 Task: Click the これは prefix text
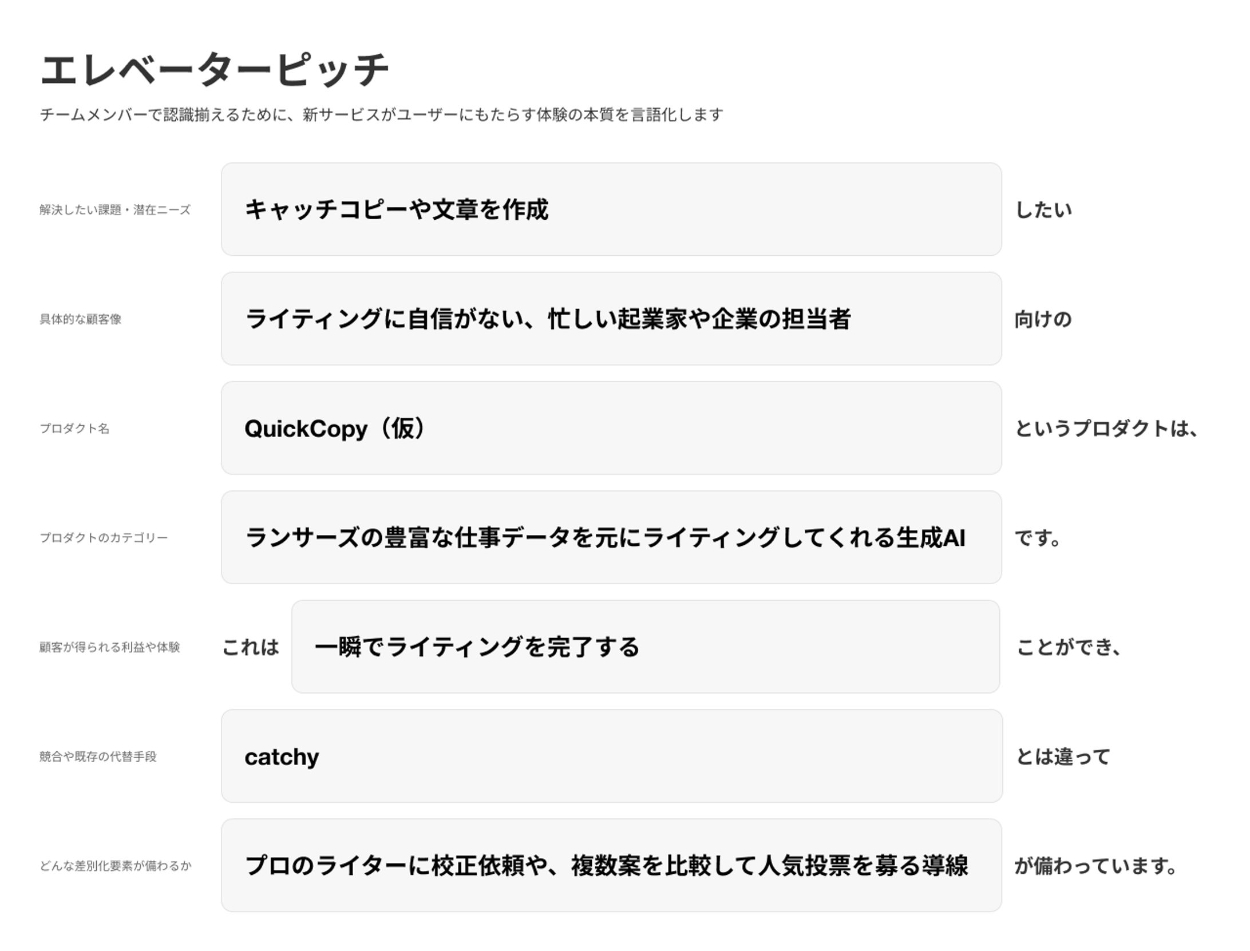tap(250, 647)
